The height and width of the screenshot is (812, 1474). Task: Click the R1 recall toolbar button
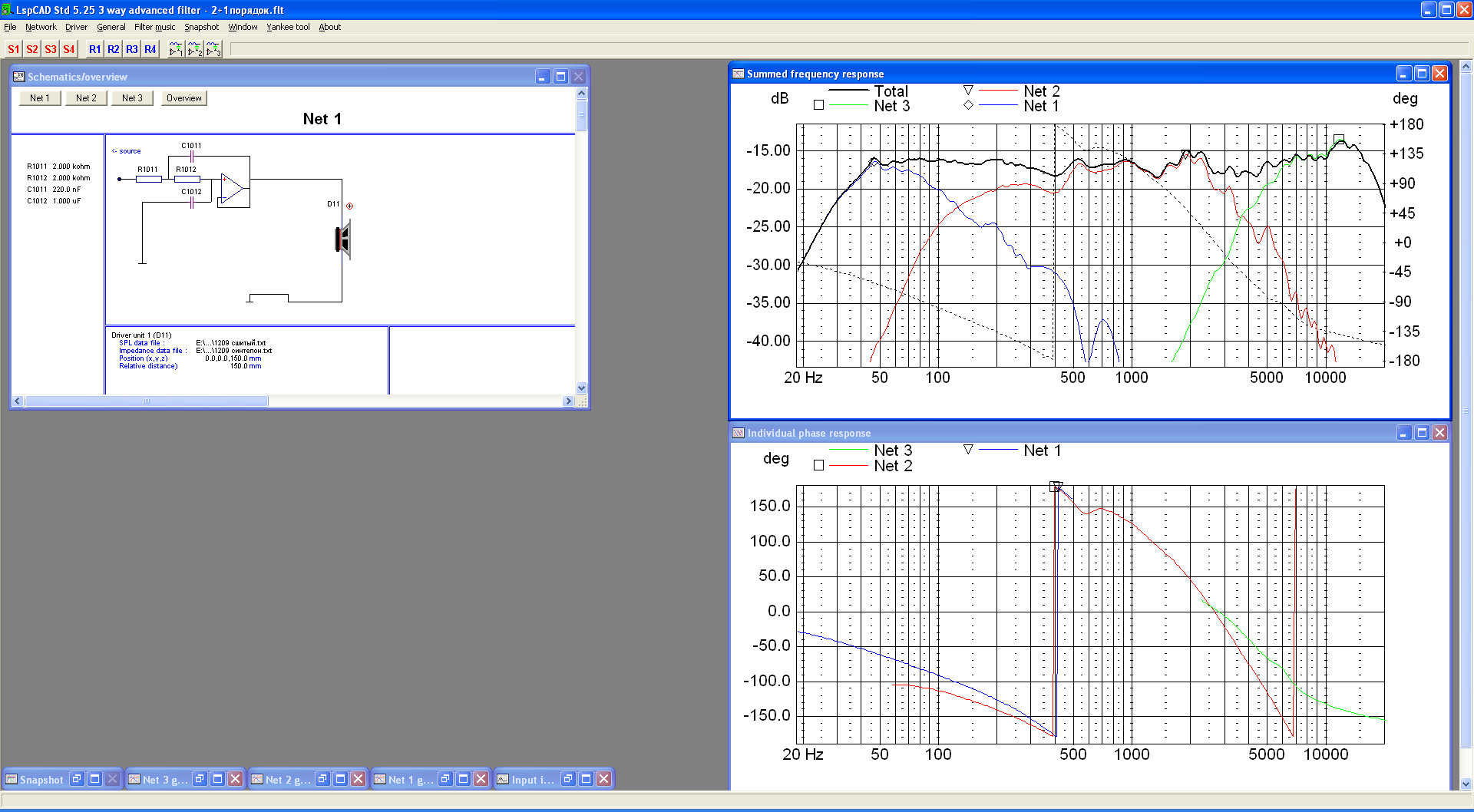click(x=94, y=49)
